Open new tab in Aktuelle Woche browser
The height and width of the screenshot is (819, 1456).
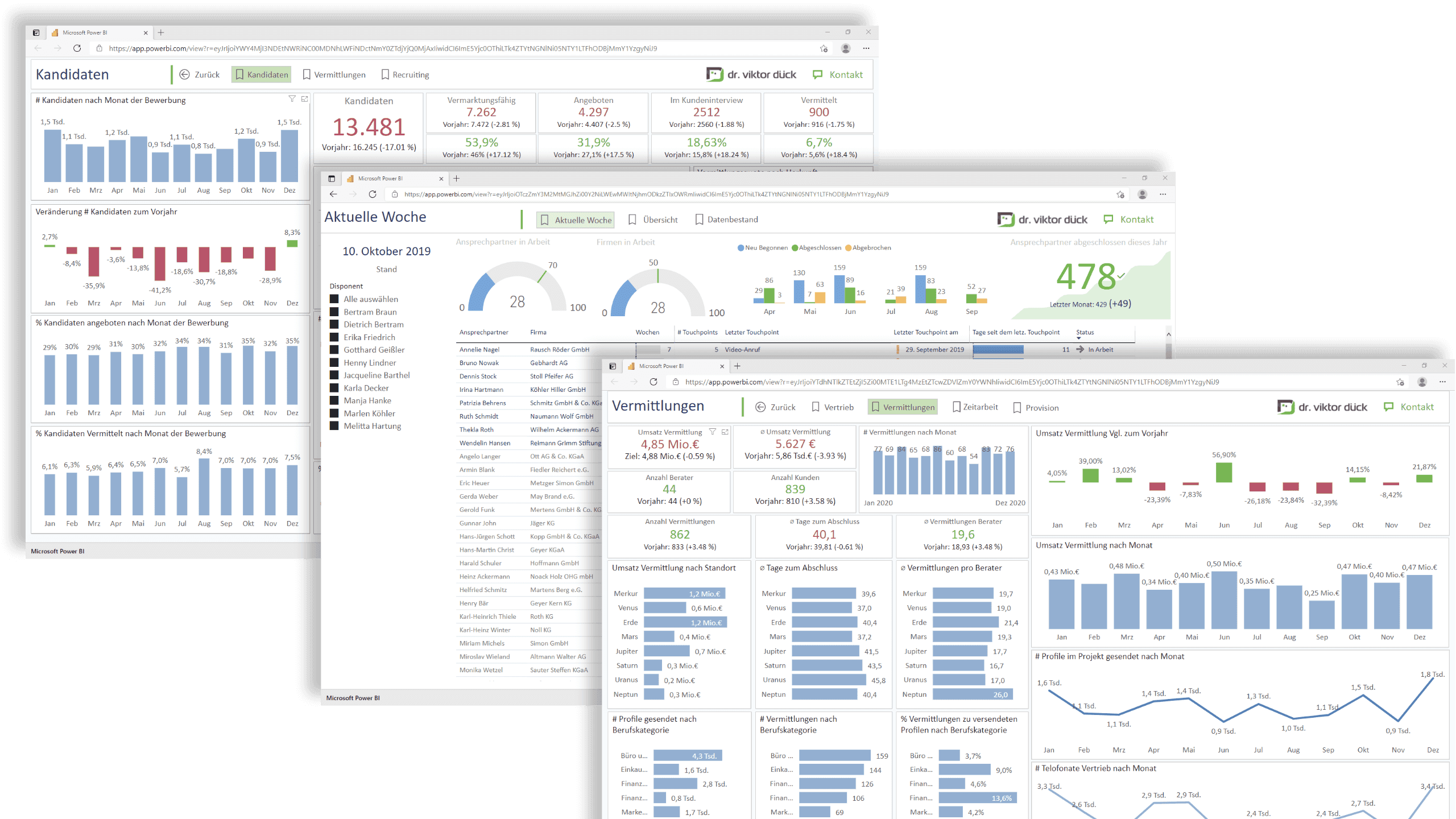click(456, 179)
